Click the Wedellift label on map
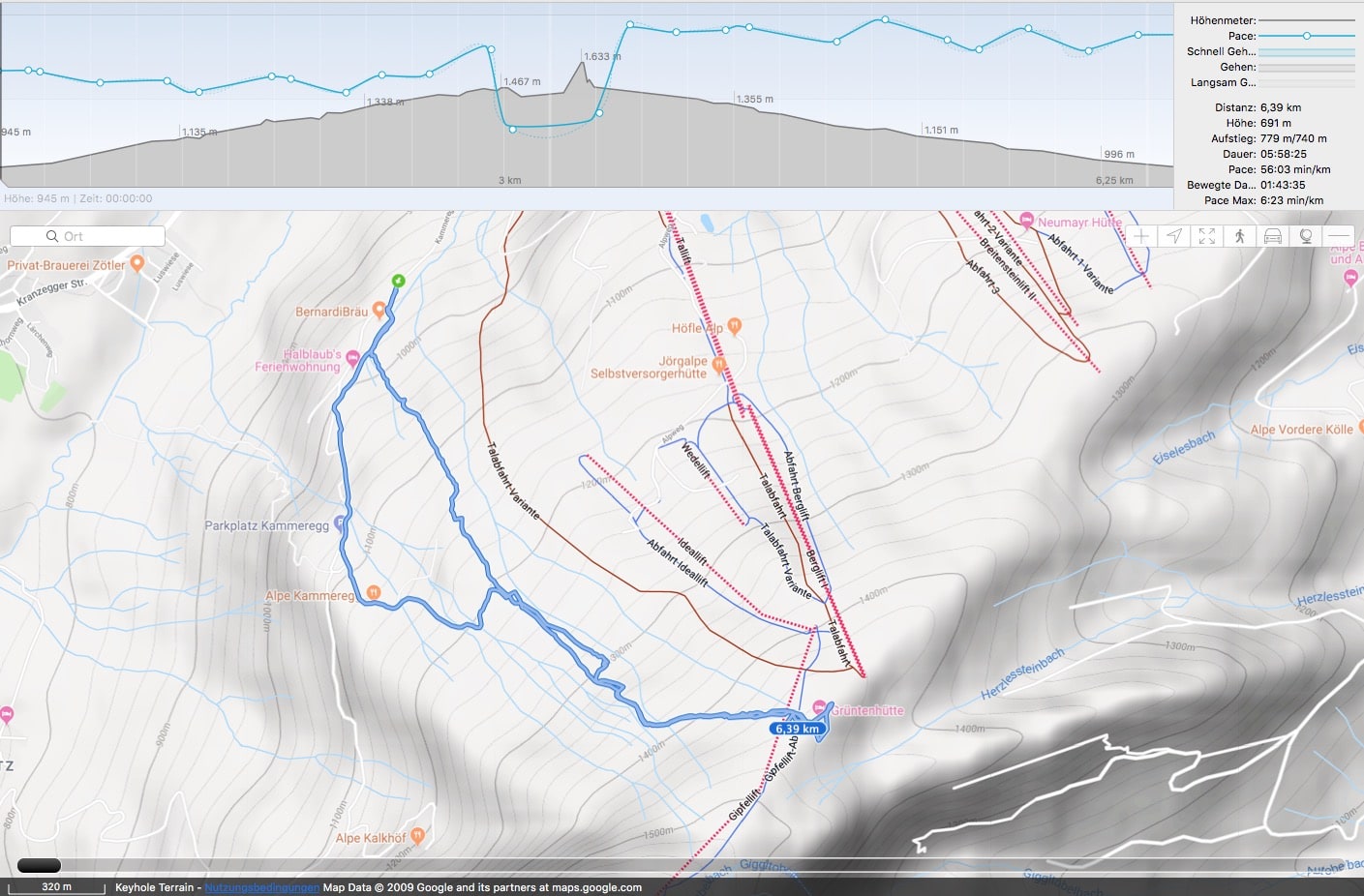Image resolution: width=1364 pixels, height=896 pixels. pos(695,462)
